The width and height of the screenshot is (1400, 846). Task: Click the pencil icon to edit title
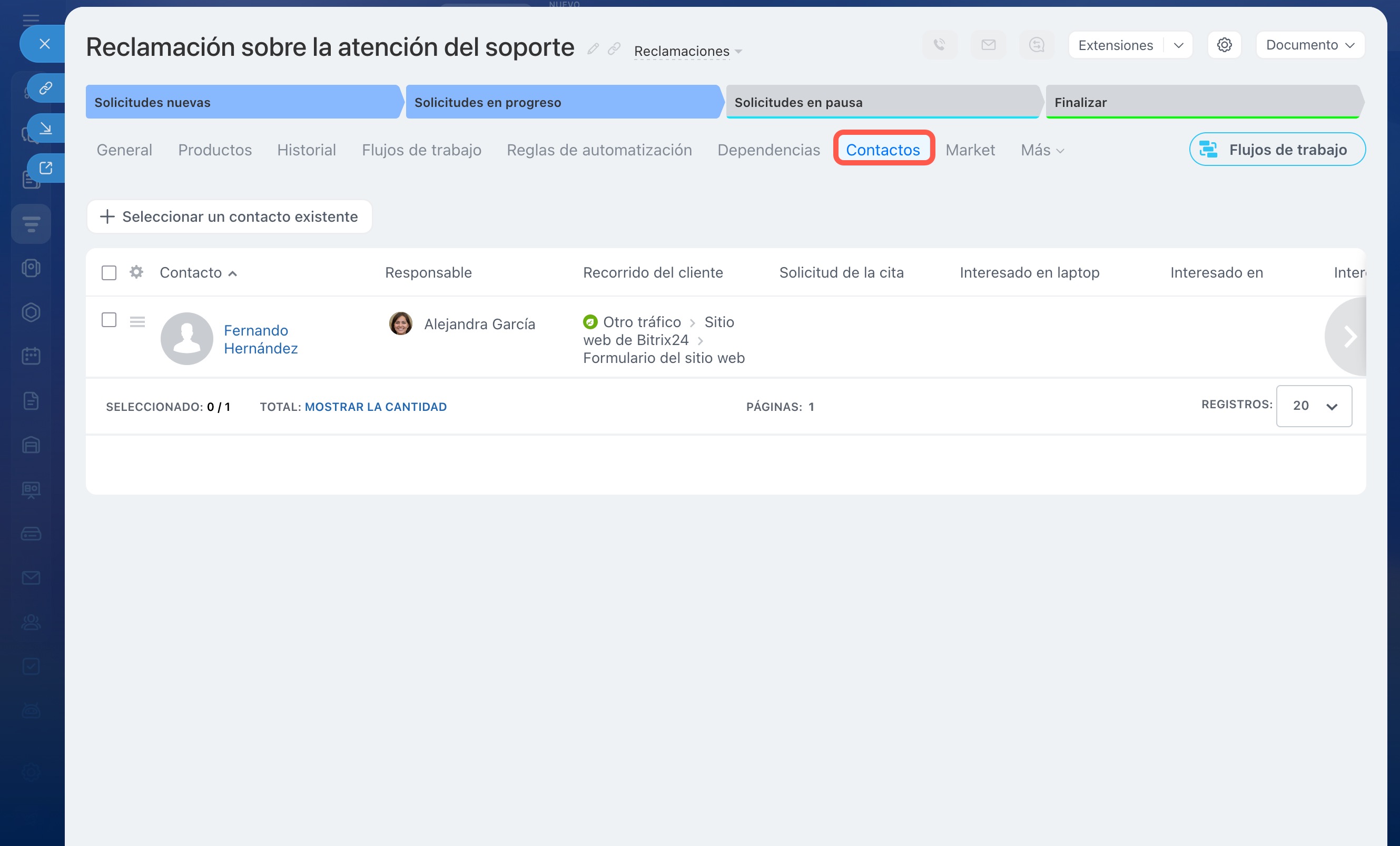pyautogui.click(x=593, y=49)
